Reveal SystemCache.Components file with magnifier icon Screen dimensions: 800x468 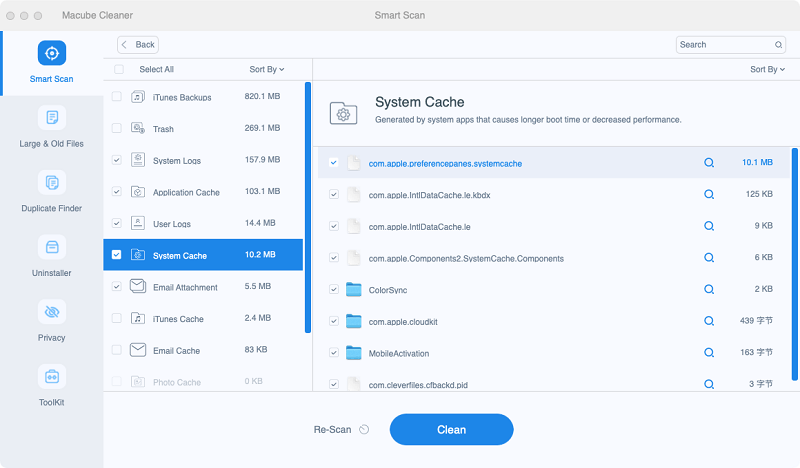pos(709,258)
